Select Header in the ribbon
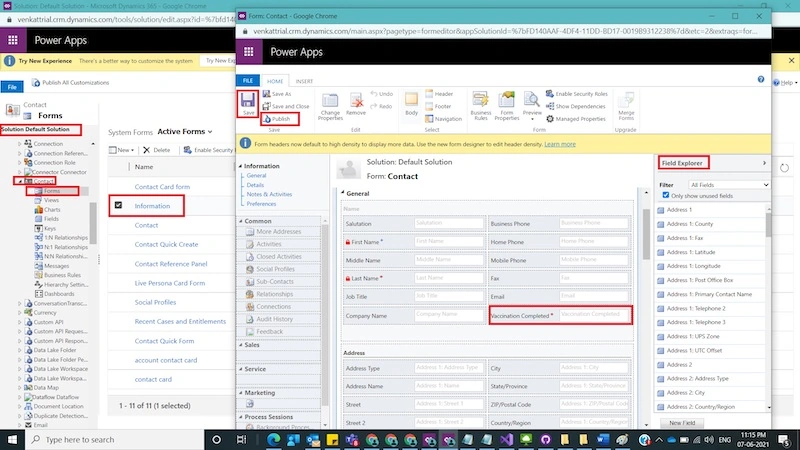Viewport: 800px width, 450px height. click(439, 94)
